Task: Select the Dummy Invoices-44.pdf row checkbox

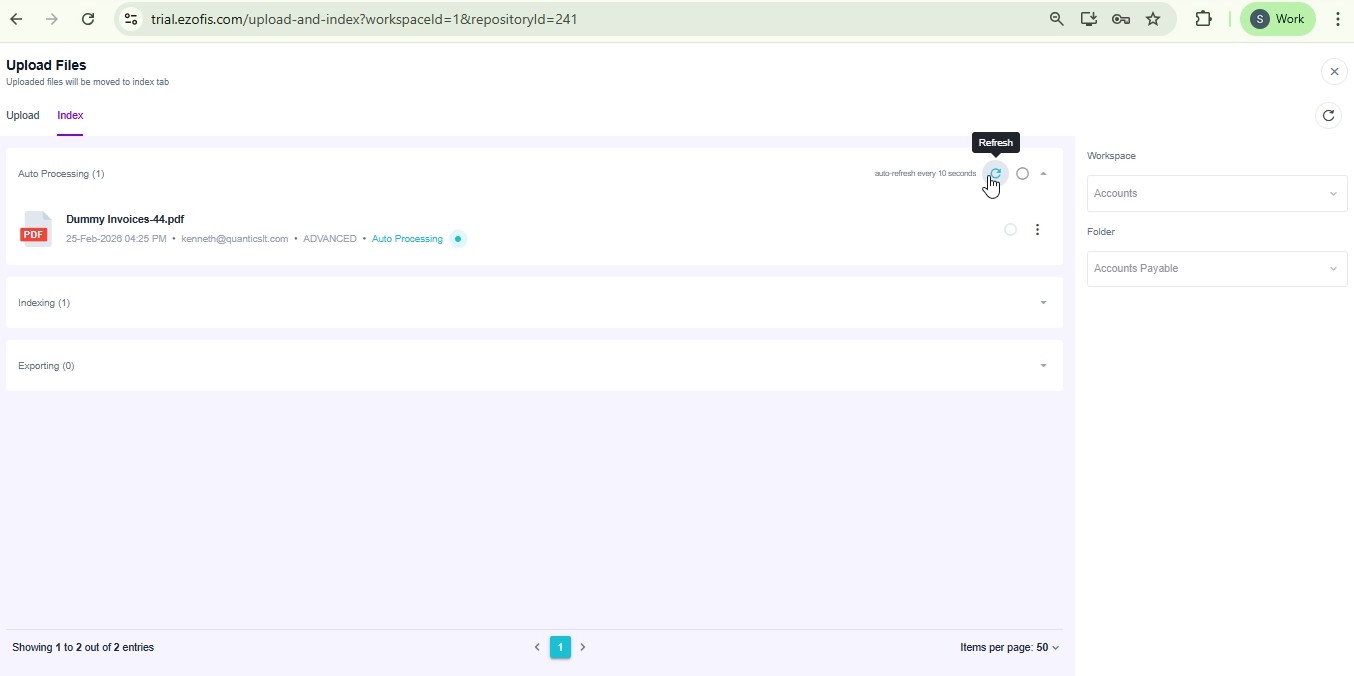Action: click(x=1010, y=230)
